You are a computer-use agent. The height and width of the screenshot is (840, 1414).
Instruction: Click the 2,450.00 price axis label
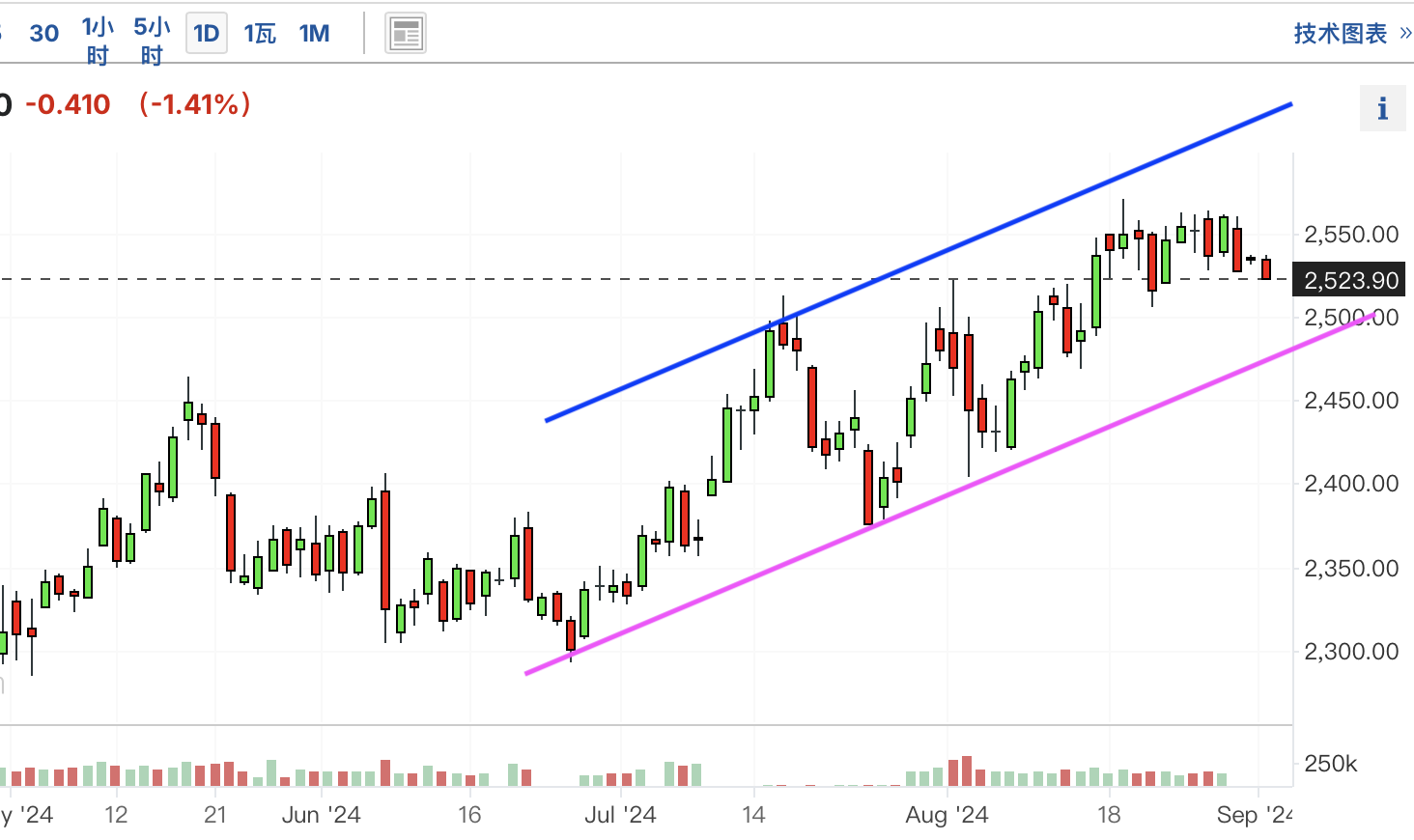click(x=1351, y=401)
